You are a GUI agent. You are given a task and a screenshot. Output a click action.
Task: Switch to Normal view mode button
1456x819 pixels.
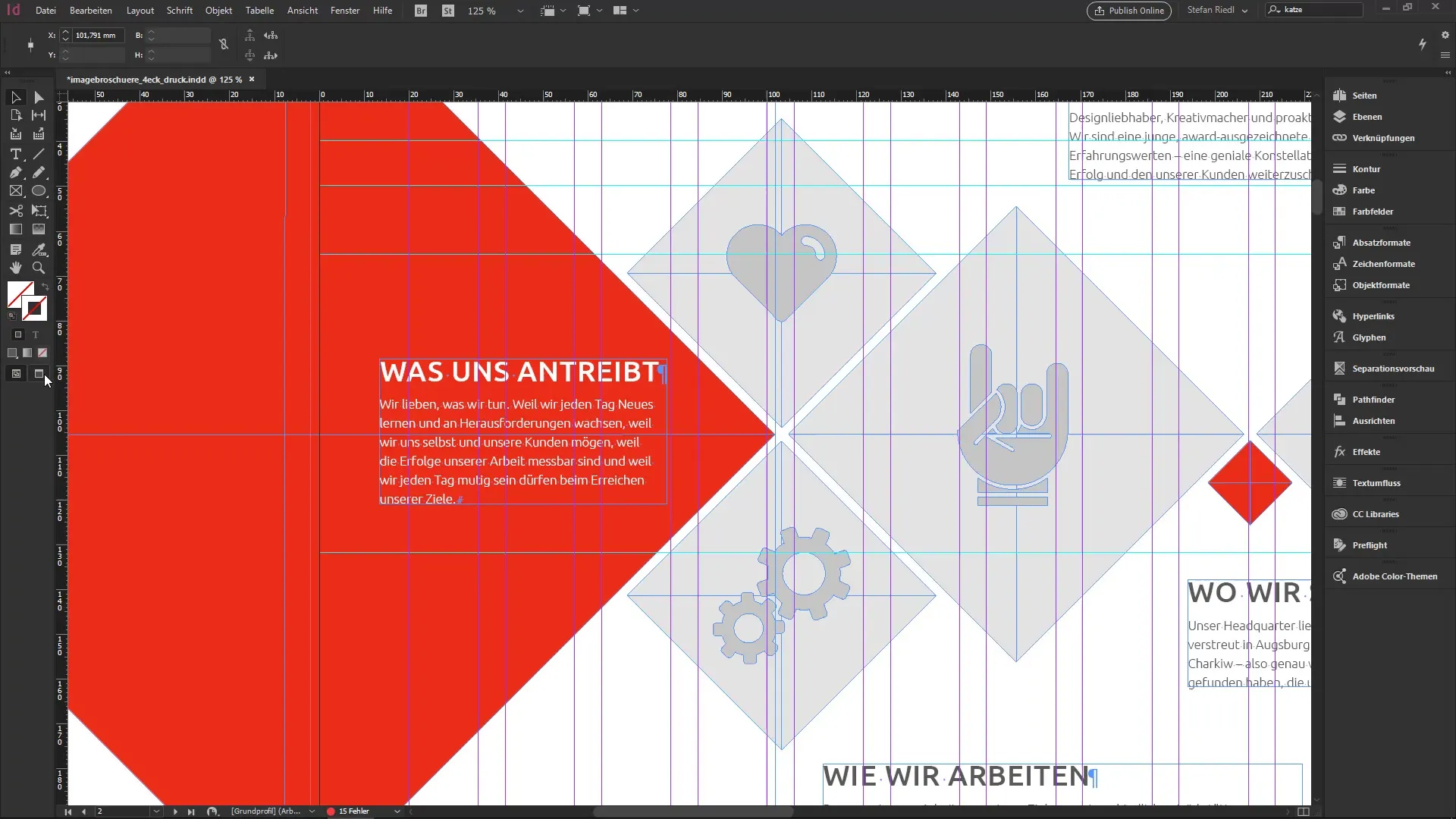pos(16,374)
